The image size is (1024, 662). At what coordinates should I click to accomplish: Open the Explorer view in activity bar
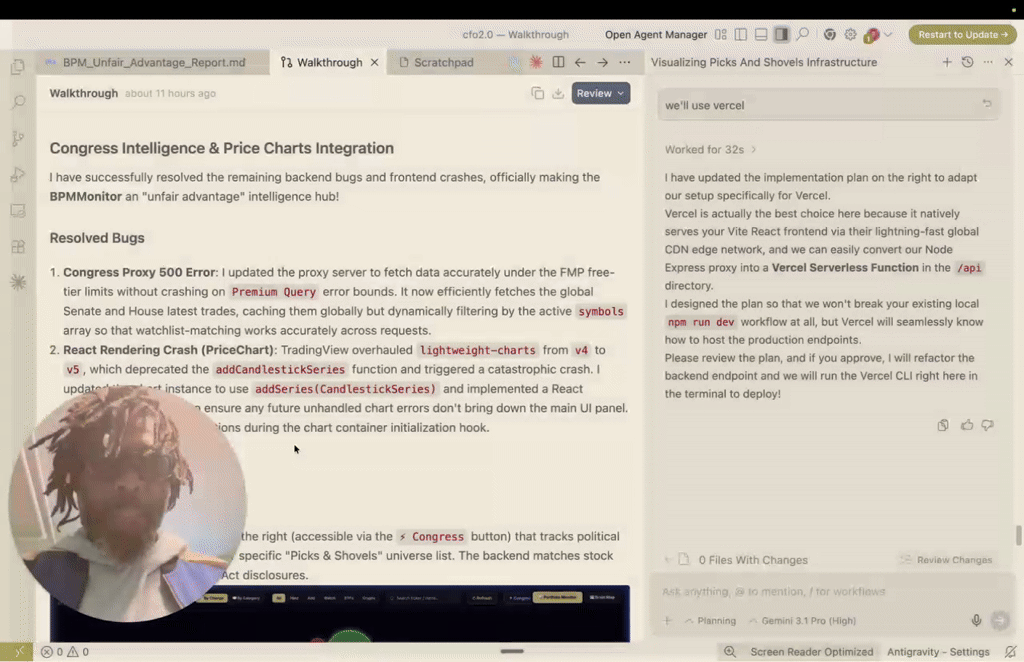(x=18, y=67)
